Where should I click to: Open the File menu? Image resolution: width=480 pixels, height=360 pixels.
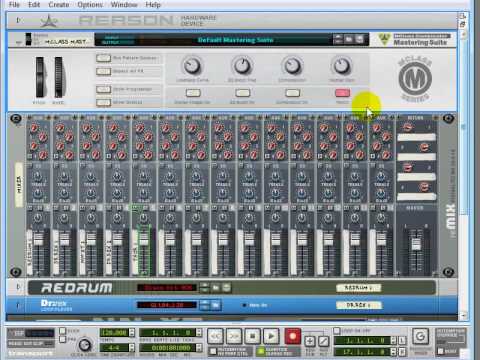(14, 5)
